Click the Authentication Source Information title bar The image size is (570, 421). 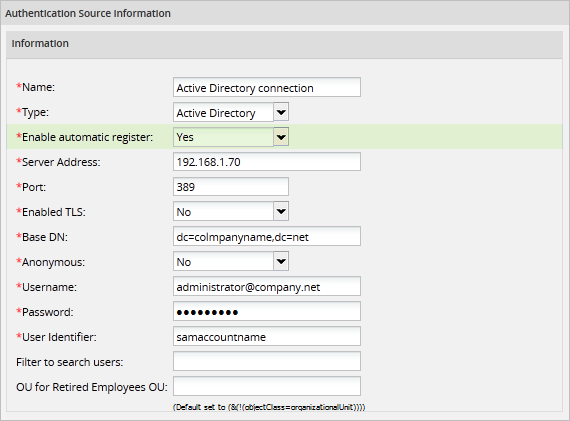pos(285,13)
